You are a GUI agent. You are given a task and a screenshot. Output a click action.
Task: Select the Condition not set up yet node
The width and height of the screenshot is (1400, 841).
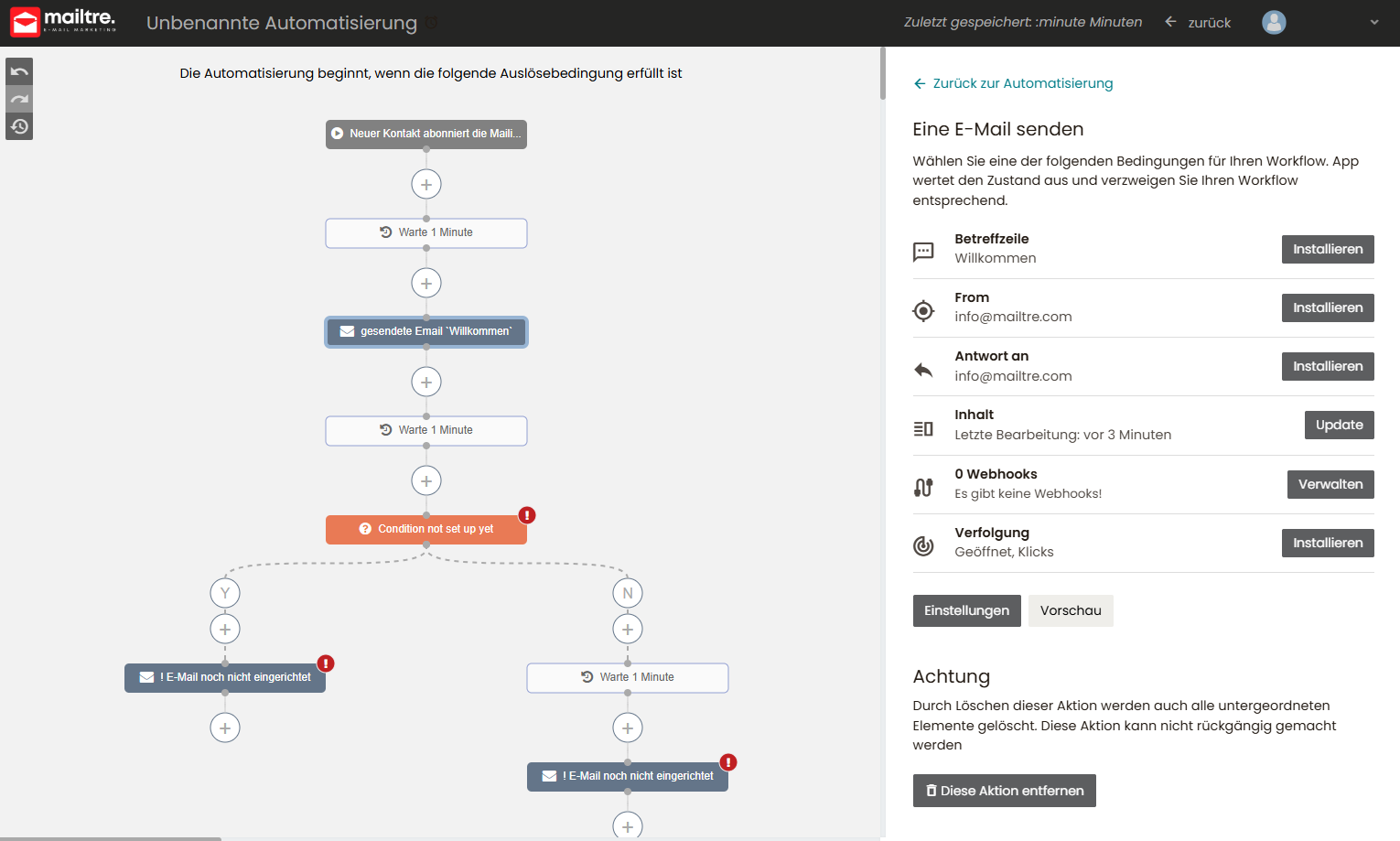[426, 529]
